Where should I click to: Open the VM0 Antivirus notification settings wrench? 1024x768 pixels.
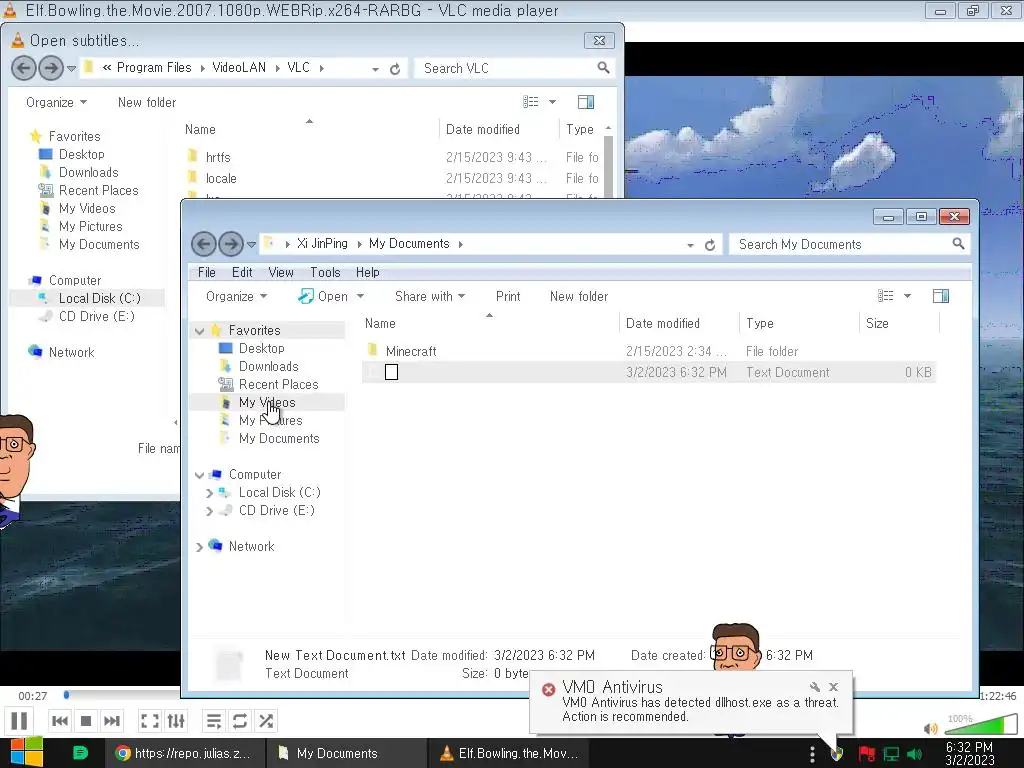click(x=814, y=687)
